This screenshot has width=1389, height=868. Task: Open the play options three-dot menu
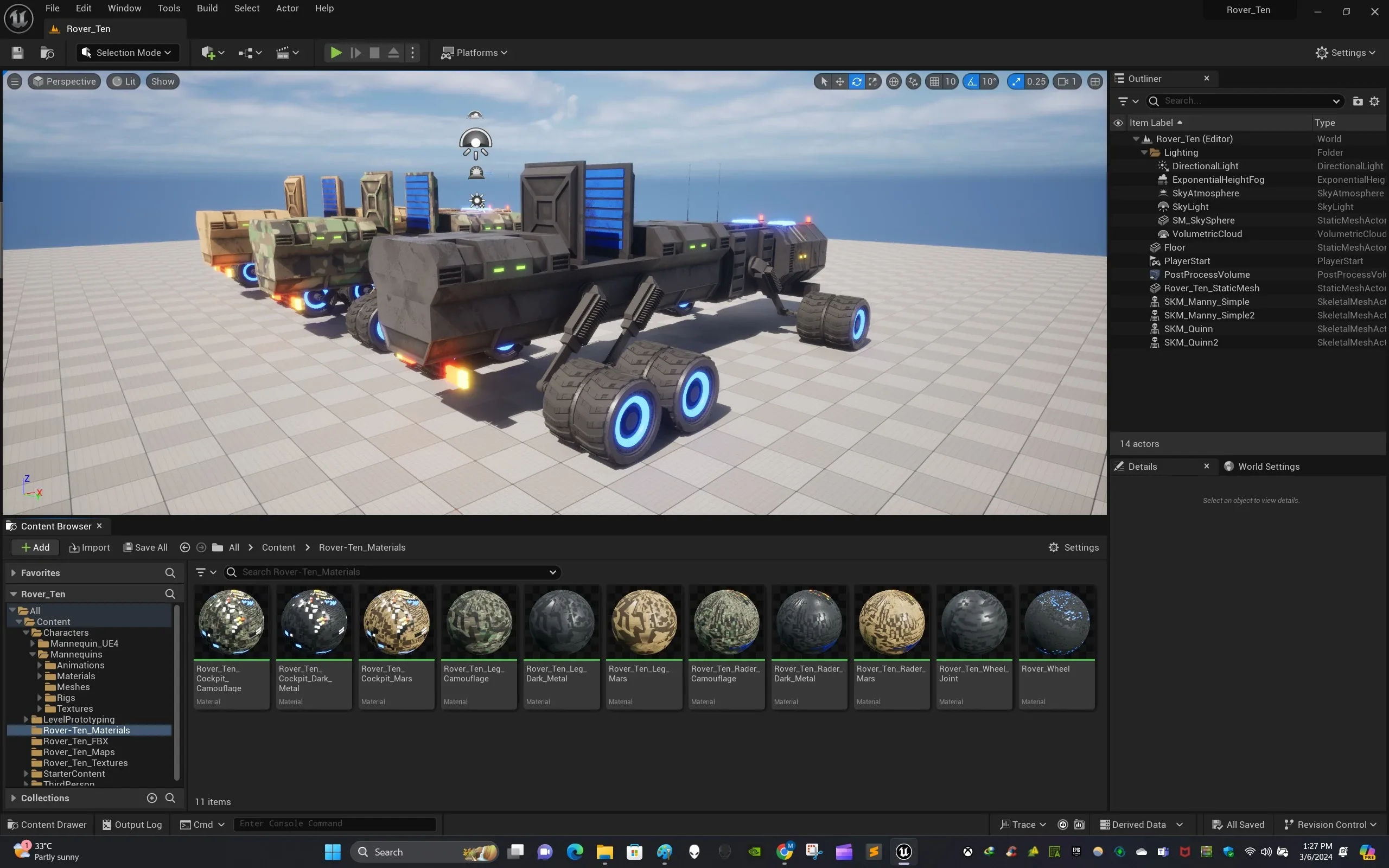(x=412, y=53)
